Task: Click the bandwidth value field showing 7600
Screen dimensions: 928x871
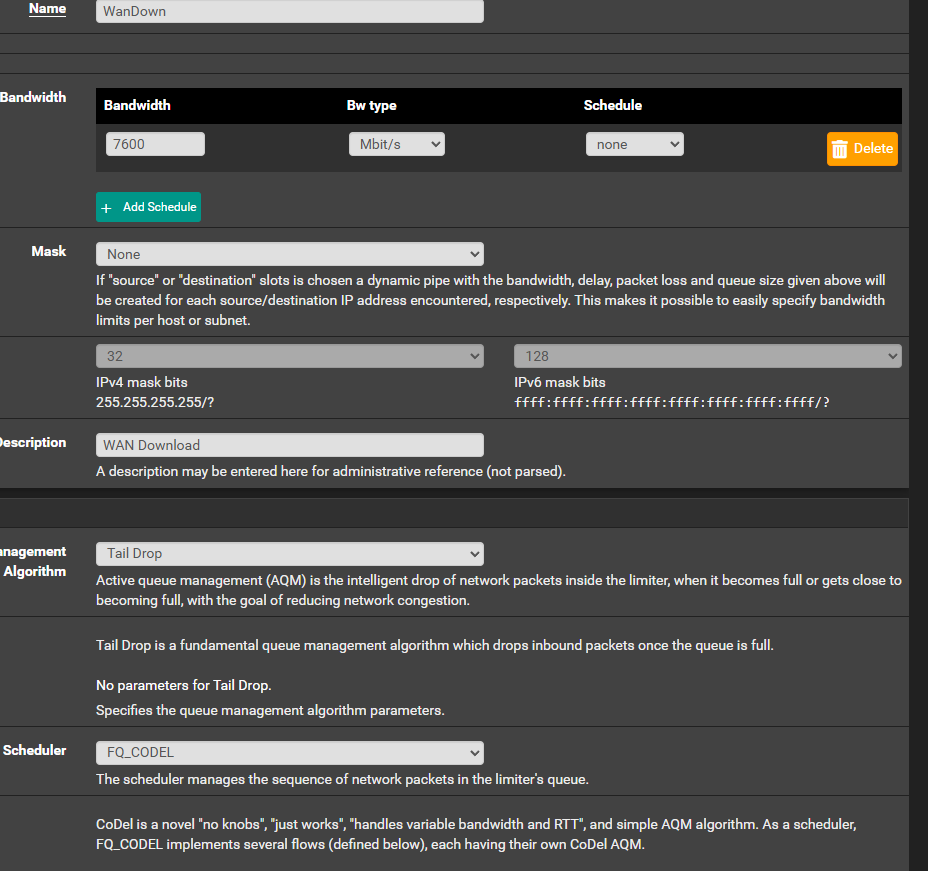Action: [x=155, y=144]
